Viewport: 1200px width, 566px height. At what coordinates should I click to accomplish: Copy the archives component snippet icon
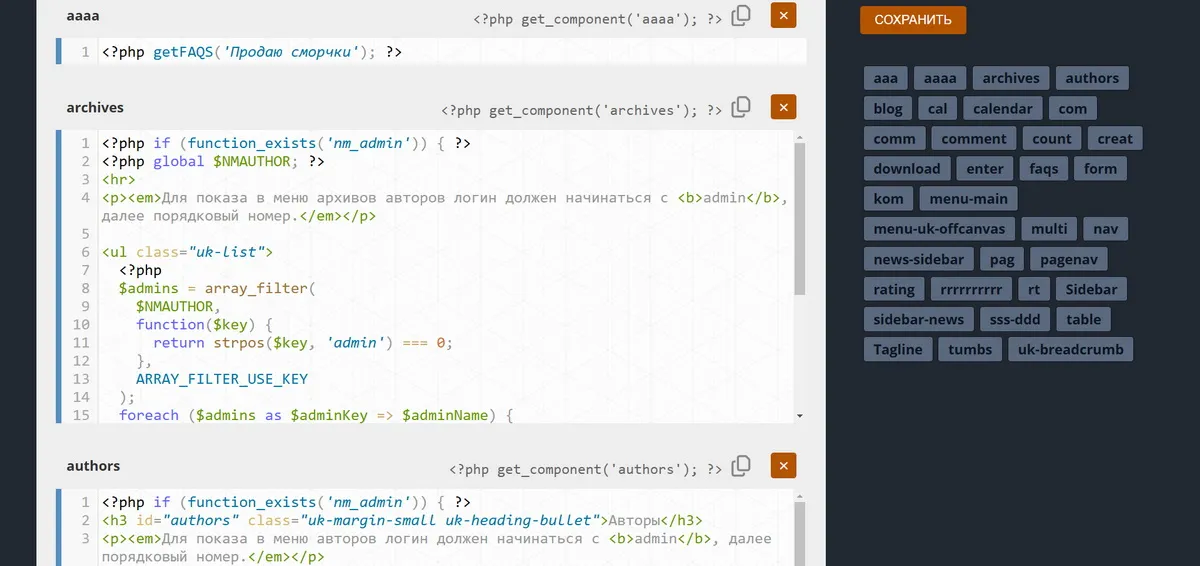click(x=741, y=107)
